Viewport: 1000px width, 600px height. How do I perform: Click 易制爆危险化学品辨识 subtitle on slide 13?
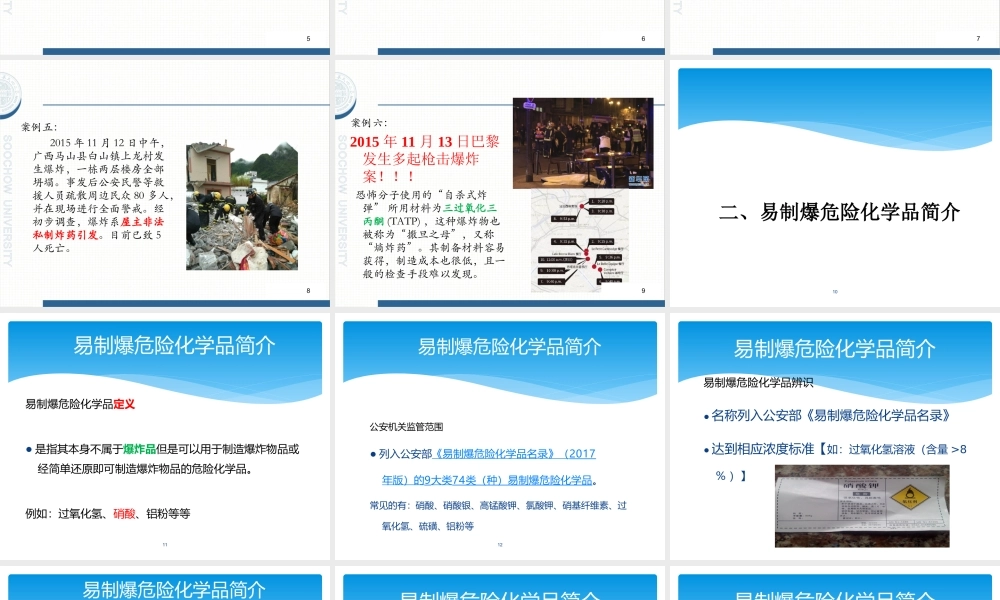tap(758, 383)
